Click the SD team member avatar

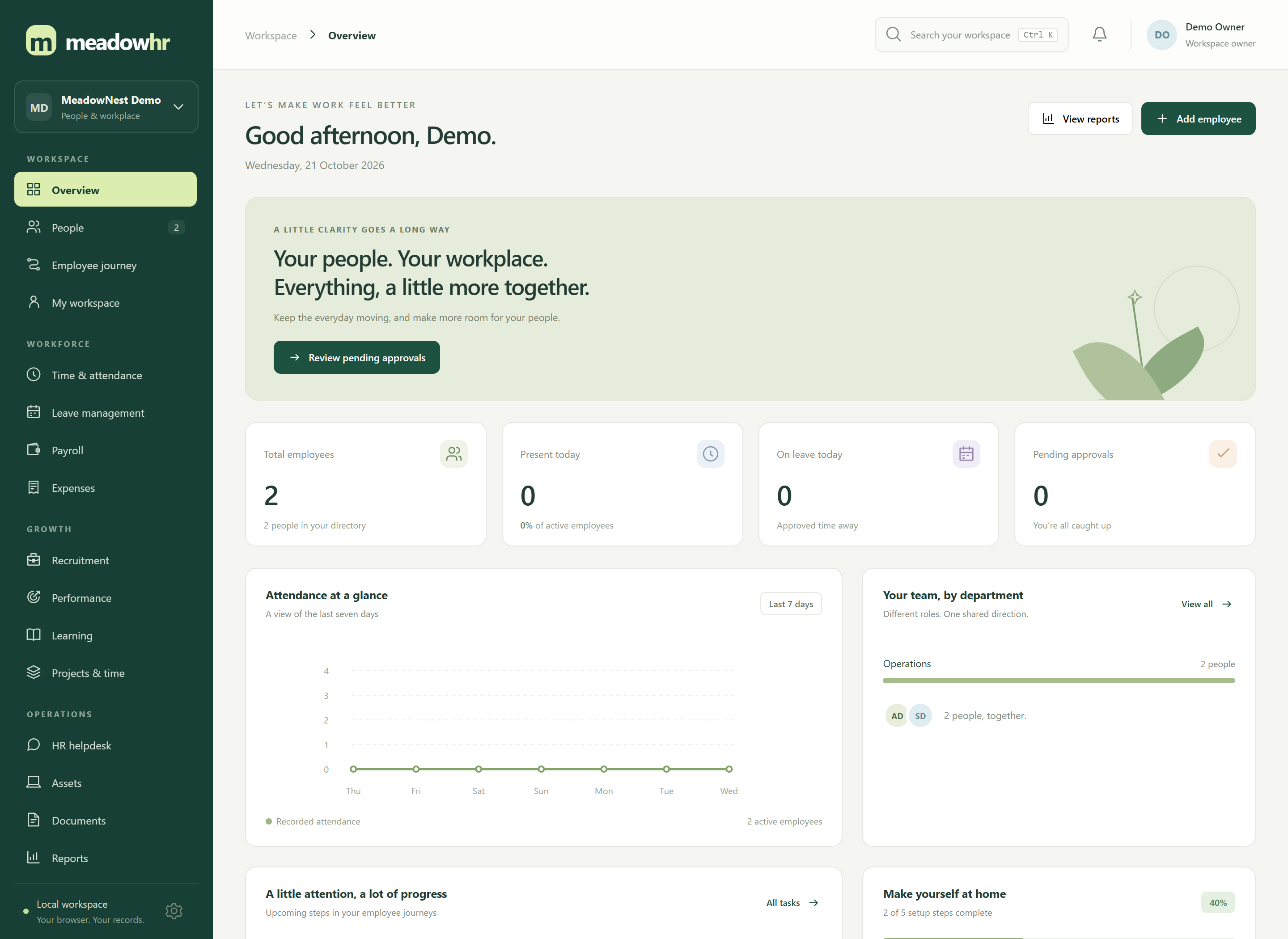click(x=920, y=715)
